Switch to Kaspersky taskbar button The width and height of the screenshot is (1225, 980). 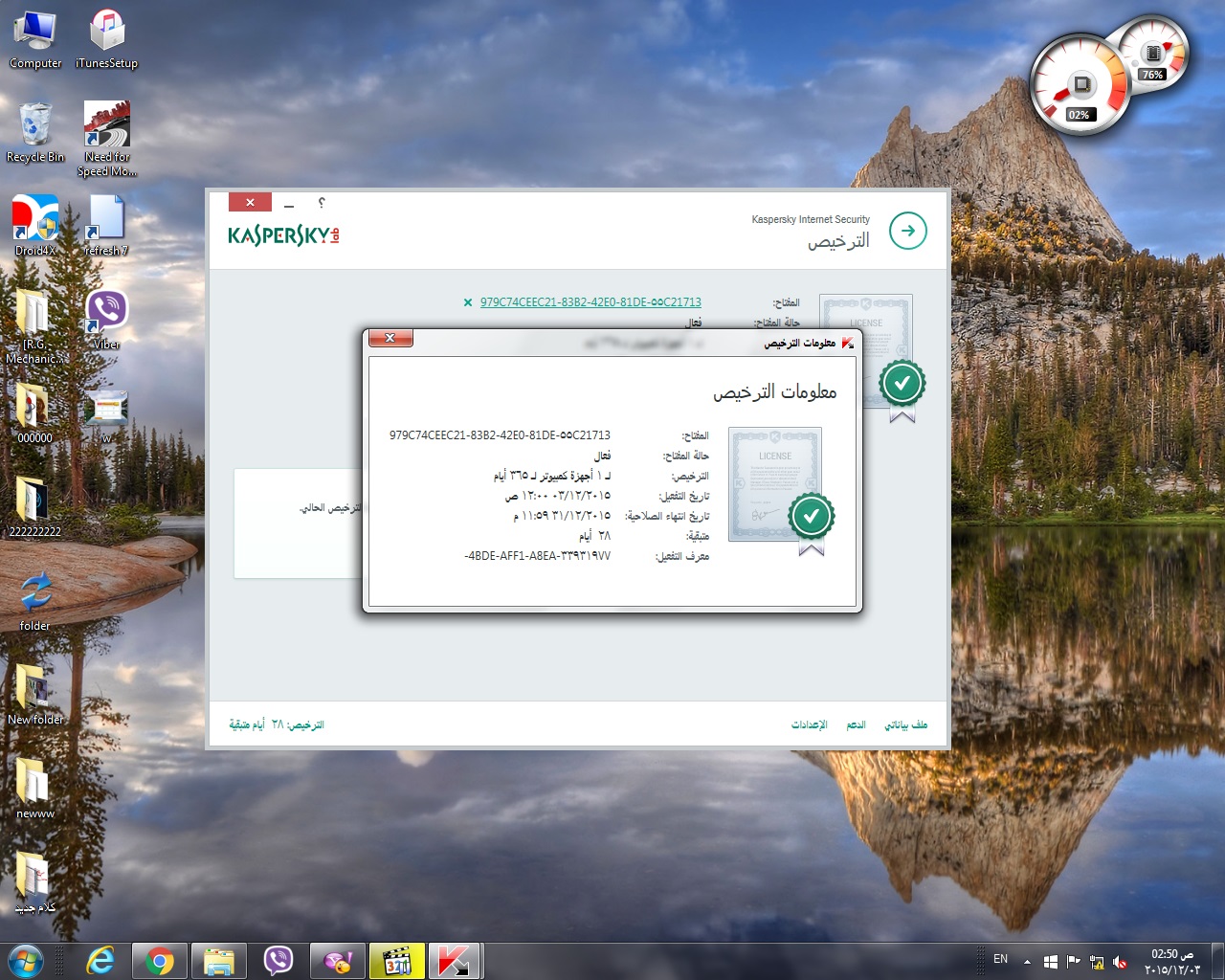tap(455, 961)
